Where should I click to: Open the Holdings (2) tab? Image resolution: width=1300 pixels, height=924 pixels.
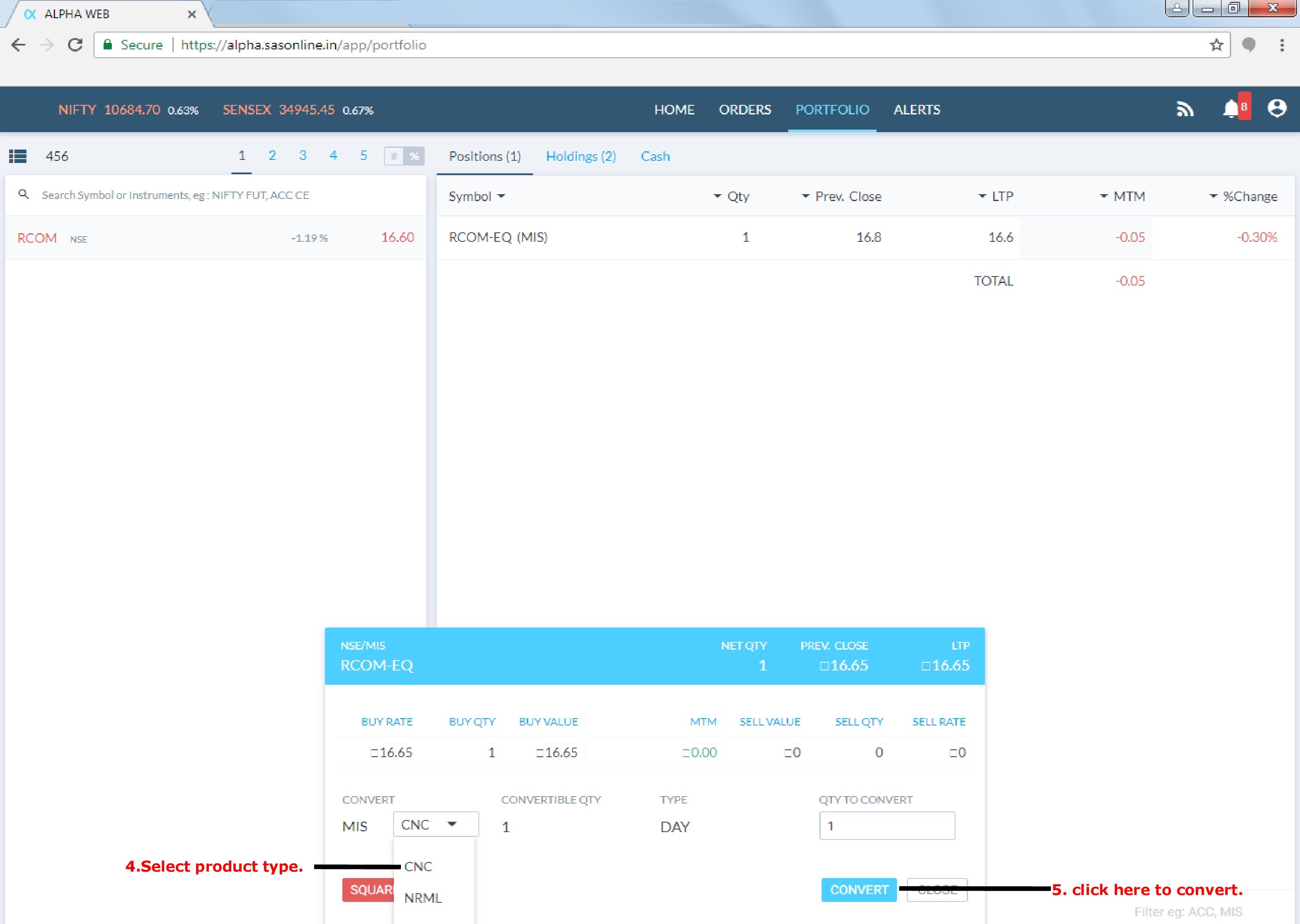pos(581,156)
